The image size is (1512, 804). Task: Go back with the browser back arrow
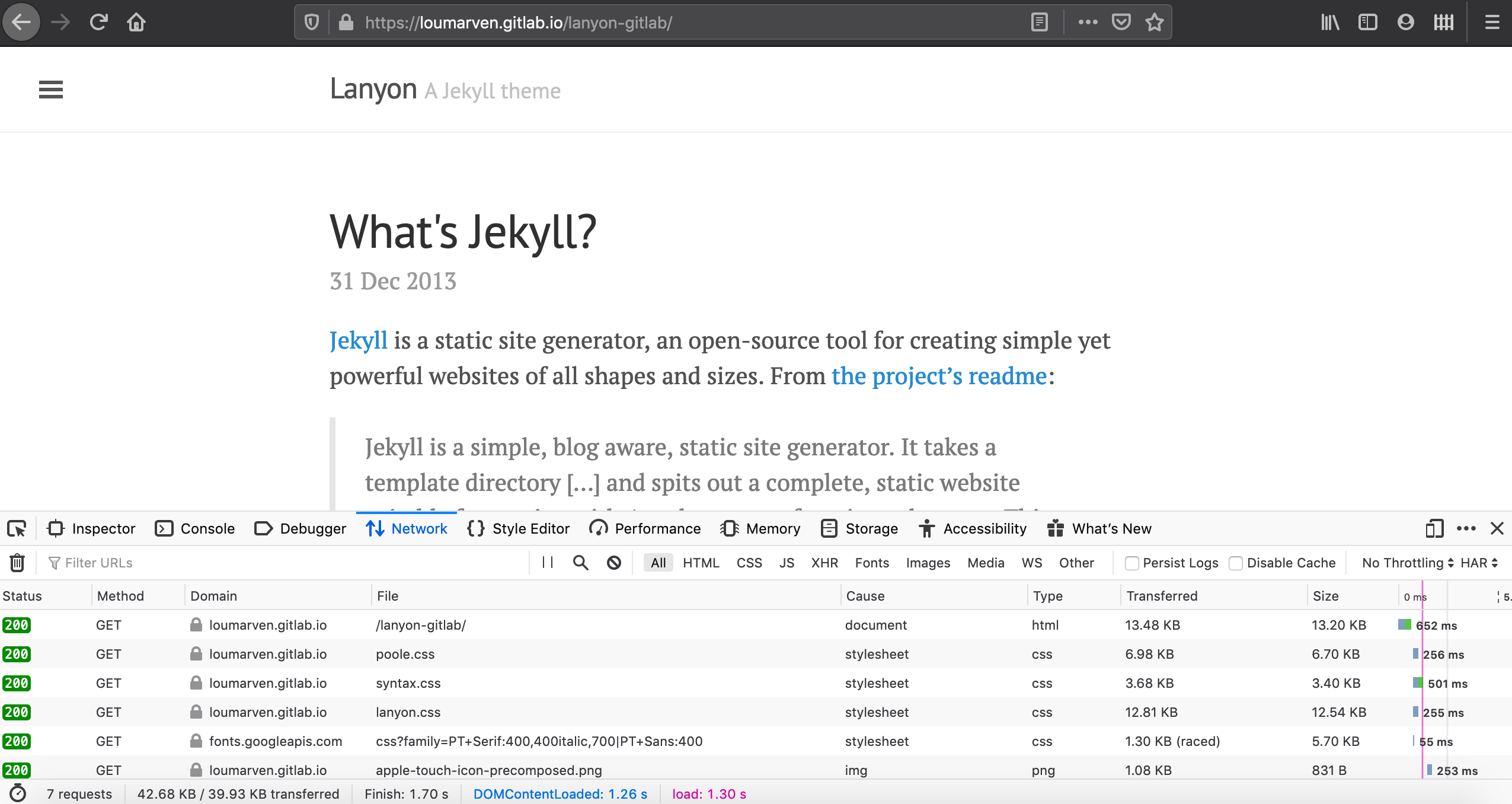click(21, 23)
